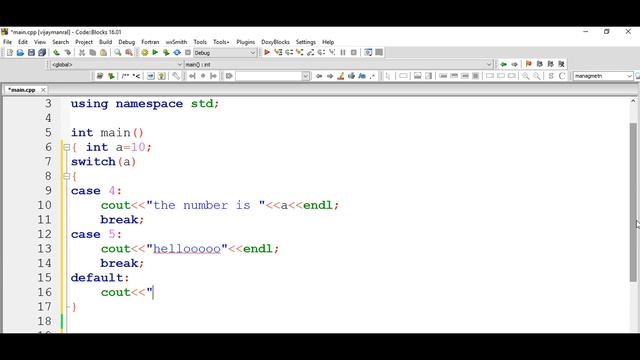Screen dimensions: 640x360
Task: Click the Undo icon
Action: click(56, 53)
